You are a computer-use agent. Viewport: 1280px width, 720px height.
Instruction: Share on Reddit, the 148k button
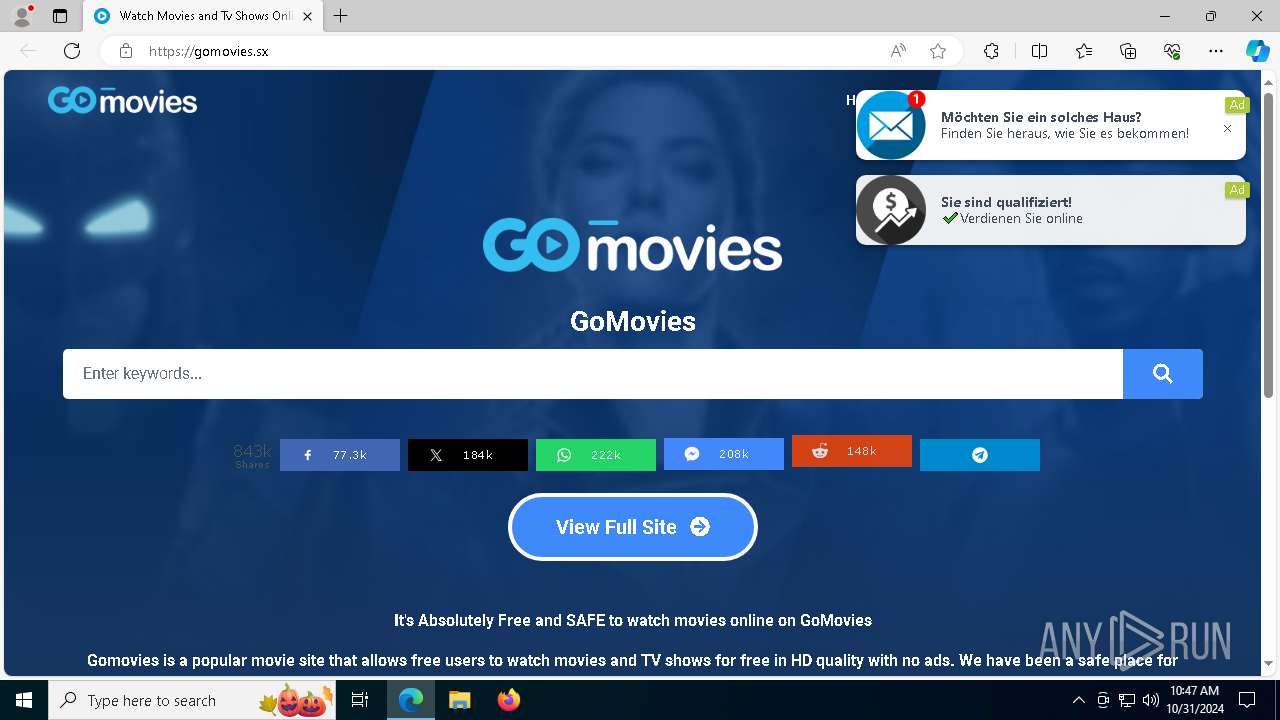point(852,451)
